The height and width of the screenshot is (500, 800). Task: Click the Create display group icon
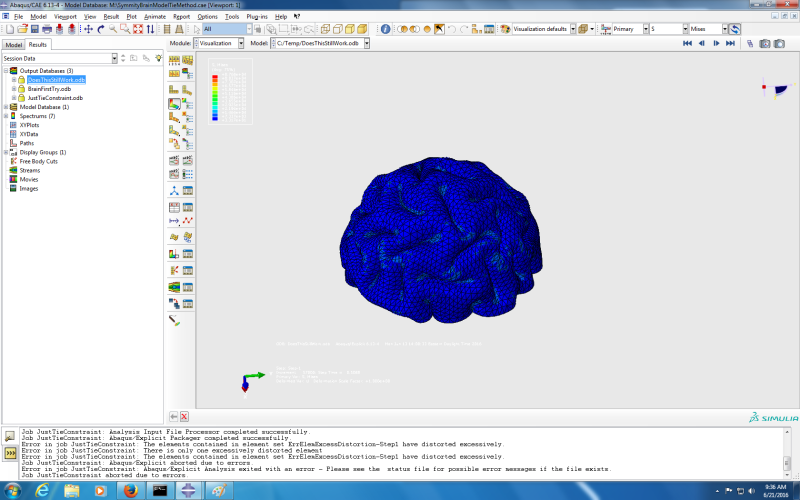(477, 29)
